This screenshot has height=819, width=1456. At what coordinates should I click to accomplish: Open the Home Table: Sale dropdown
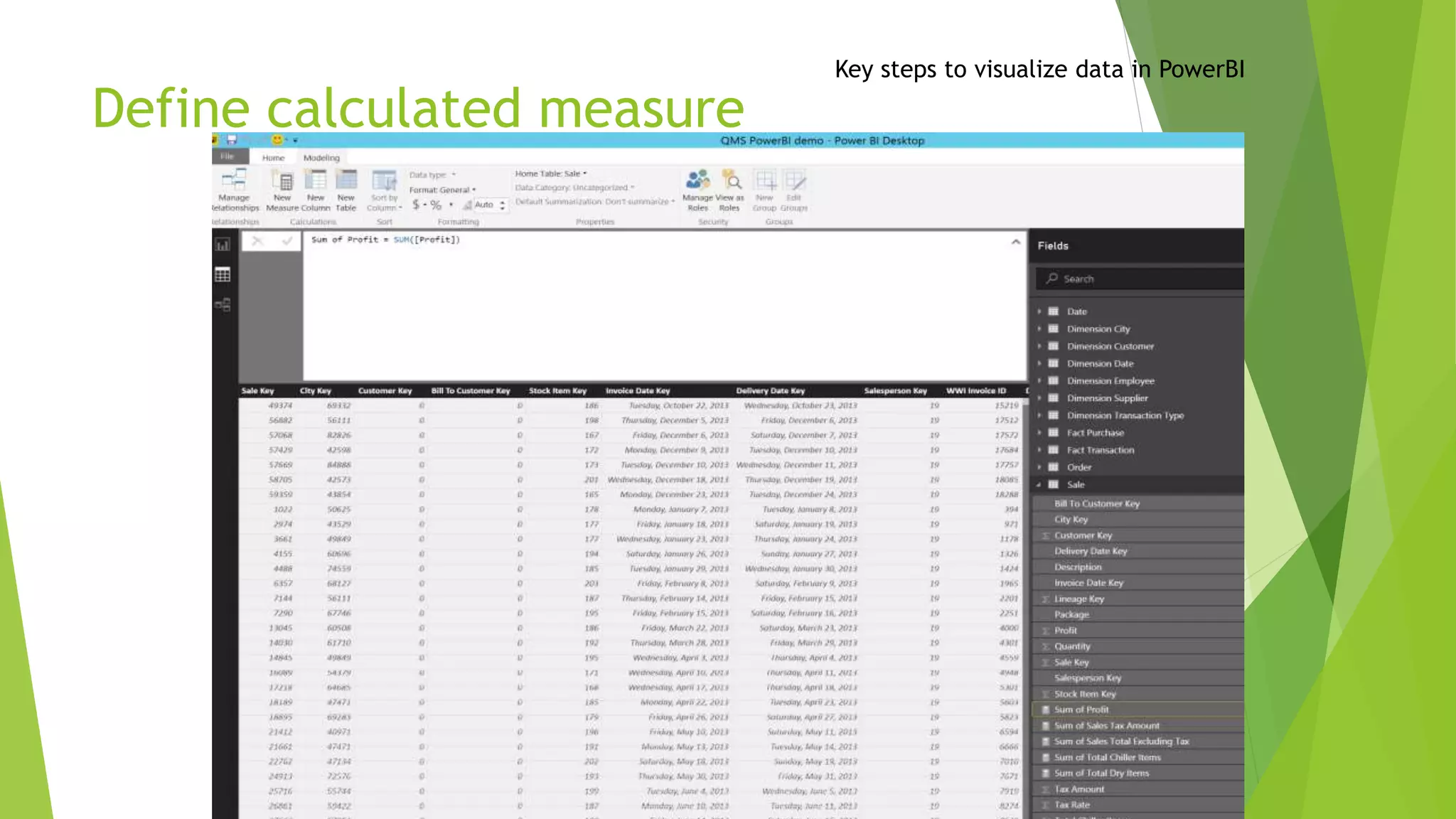coord(552,173)
